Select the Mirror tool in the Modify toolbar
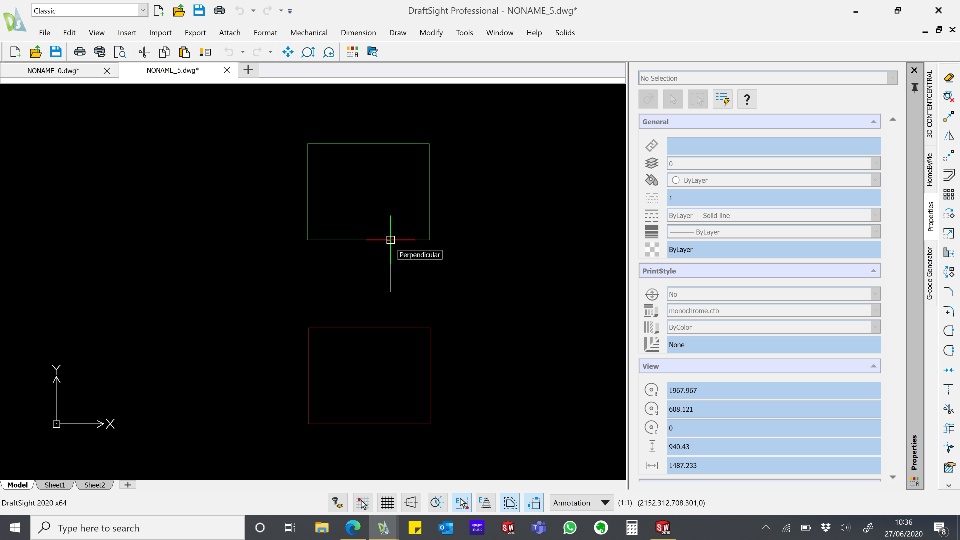Image resolution: width=960 pixels, height=540 pixels. tap(949, 135)
